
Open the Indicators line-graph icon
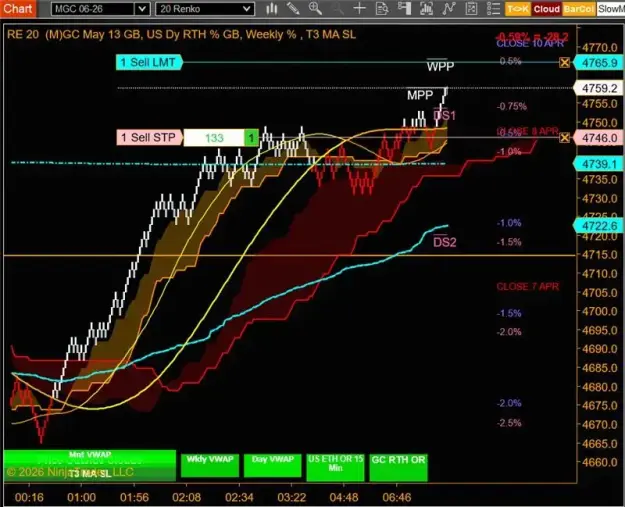click(449, 8)
